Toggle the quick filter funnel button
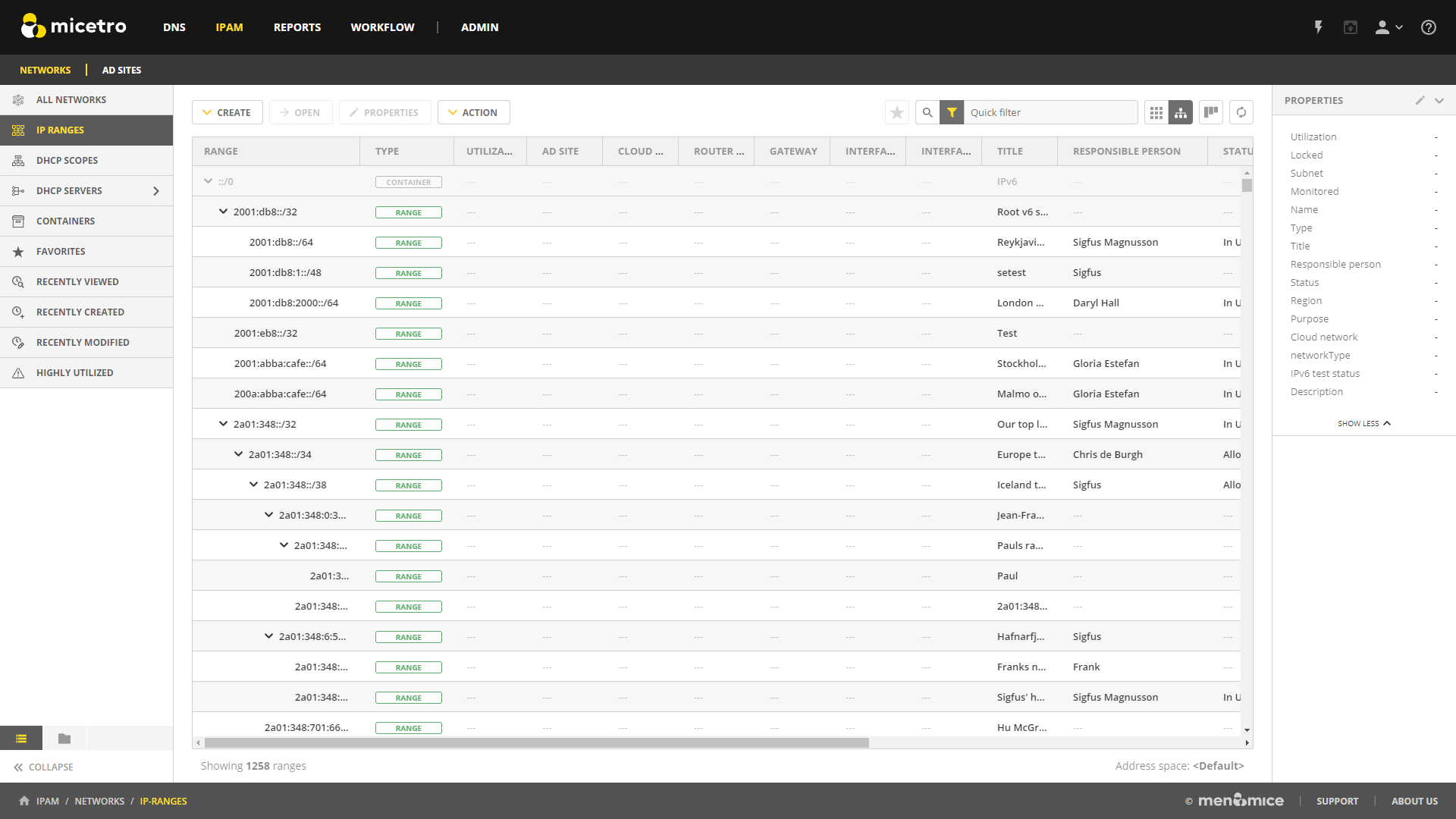 point(952,112)
